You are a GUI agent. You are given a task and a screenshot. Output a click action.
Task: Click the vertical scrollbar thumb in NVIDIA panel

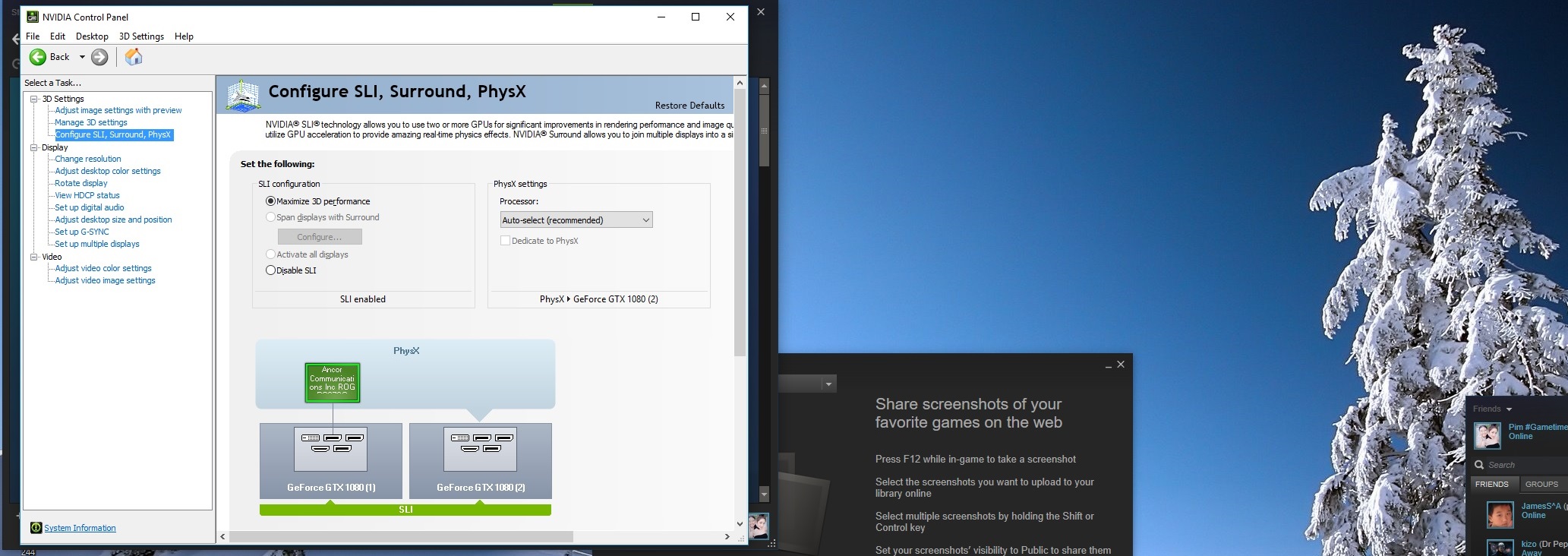(x=740, y=222)
